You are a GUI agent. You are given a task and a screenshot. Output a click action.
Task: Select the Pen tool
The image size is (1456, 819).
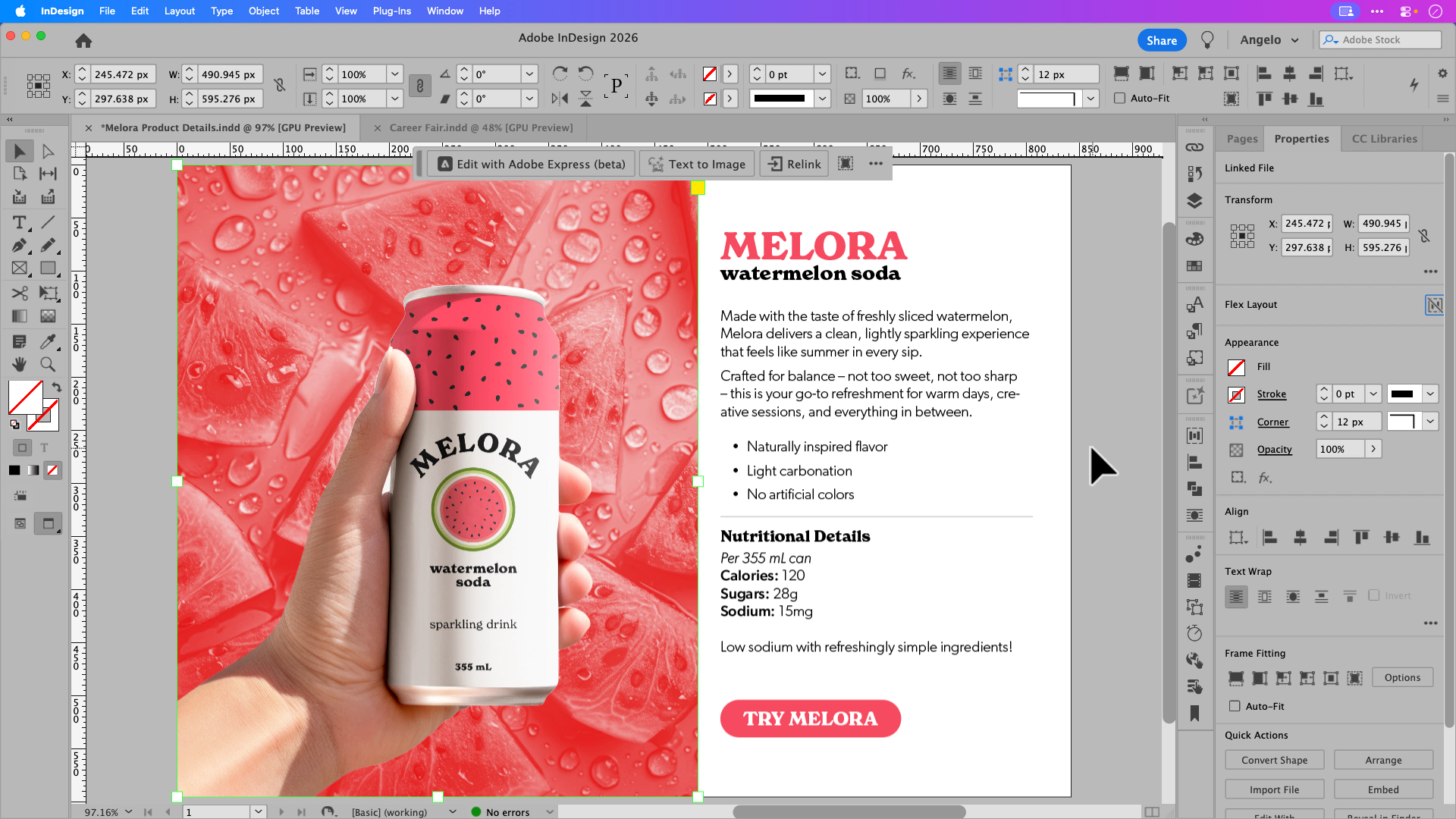(x=20, y=245)
